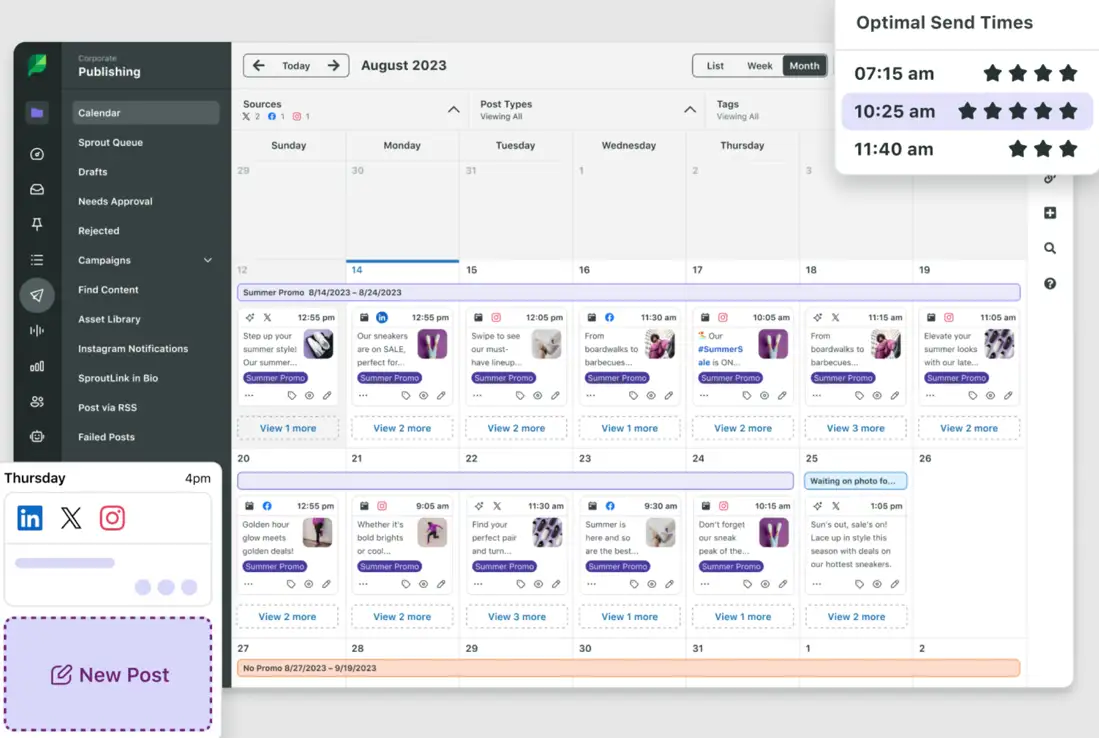Toggle eye icon on 'Step up your summer style' post
The height and width of the screenshot is (738, 1099).
point(309,395)
